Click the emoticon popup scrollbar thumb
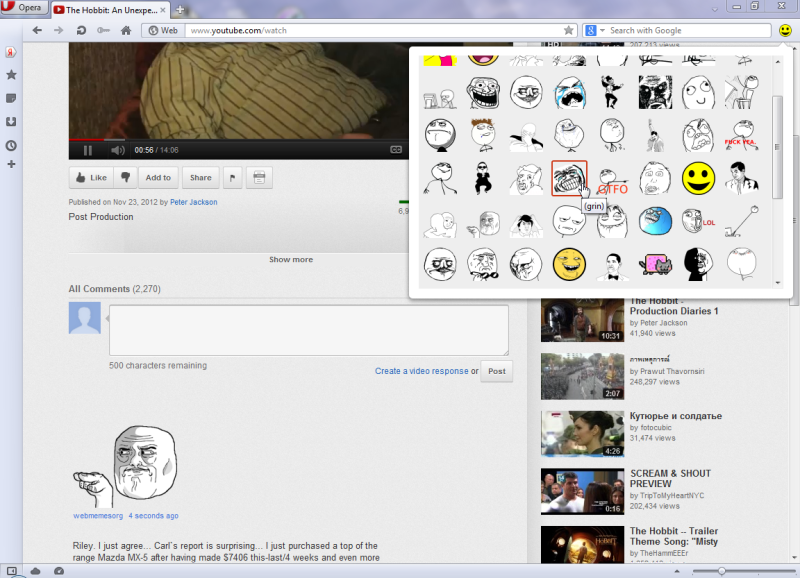800x578 pixels. pyautogui.click(x=778, y=147)
